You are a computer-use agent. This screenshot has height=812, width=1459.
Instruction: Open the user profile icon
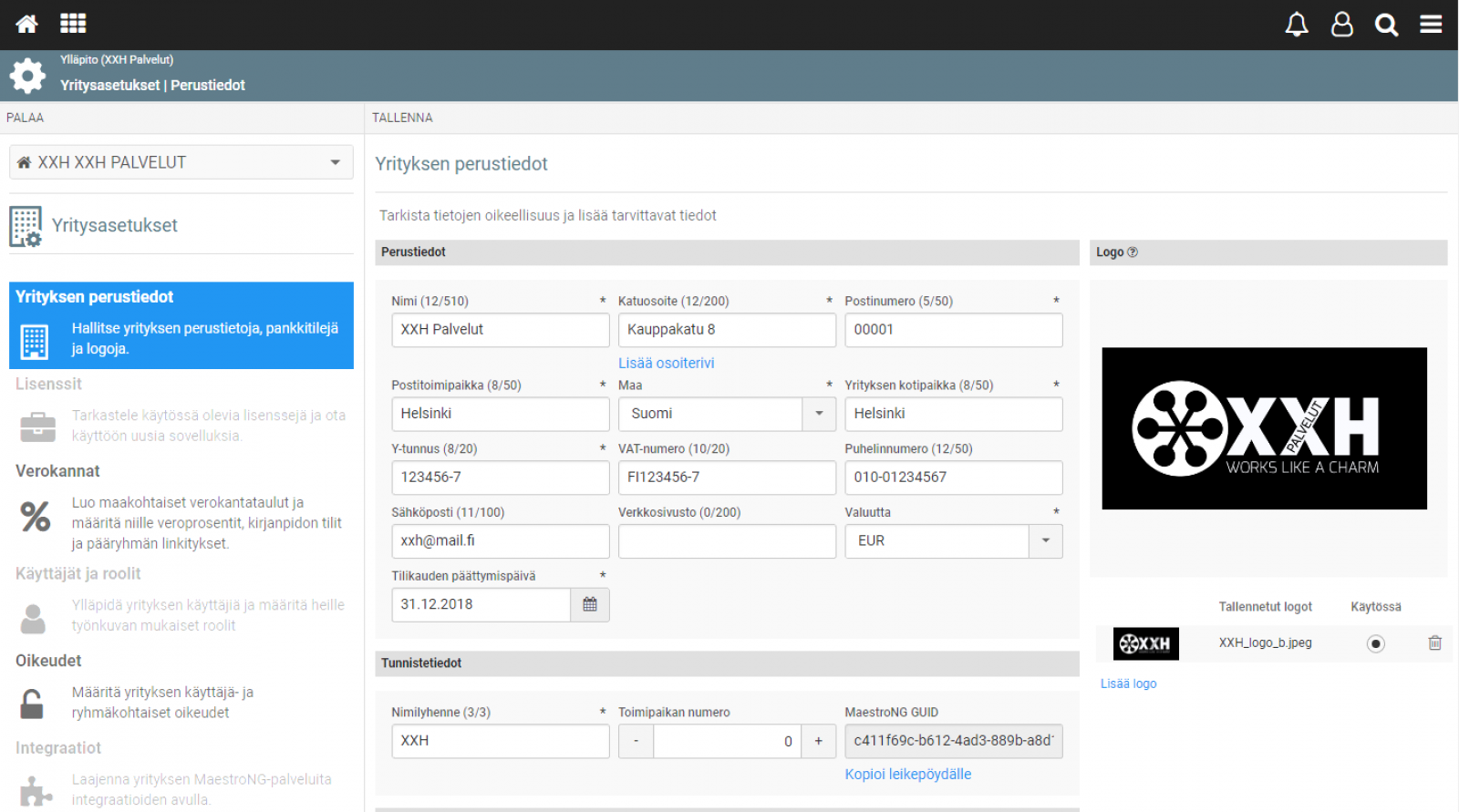coord(1342,25)
